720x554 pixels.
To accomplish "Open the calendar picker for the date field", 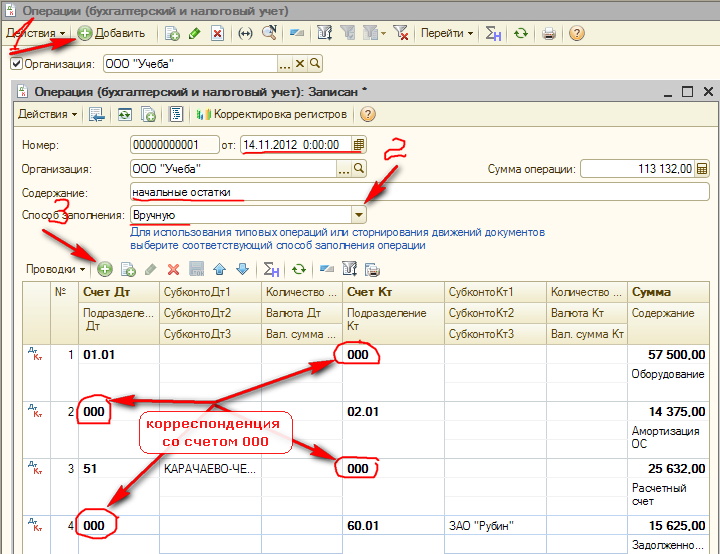I will point(359,145).
